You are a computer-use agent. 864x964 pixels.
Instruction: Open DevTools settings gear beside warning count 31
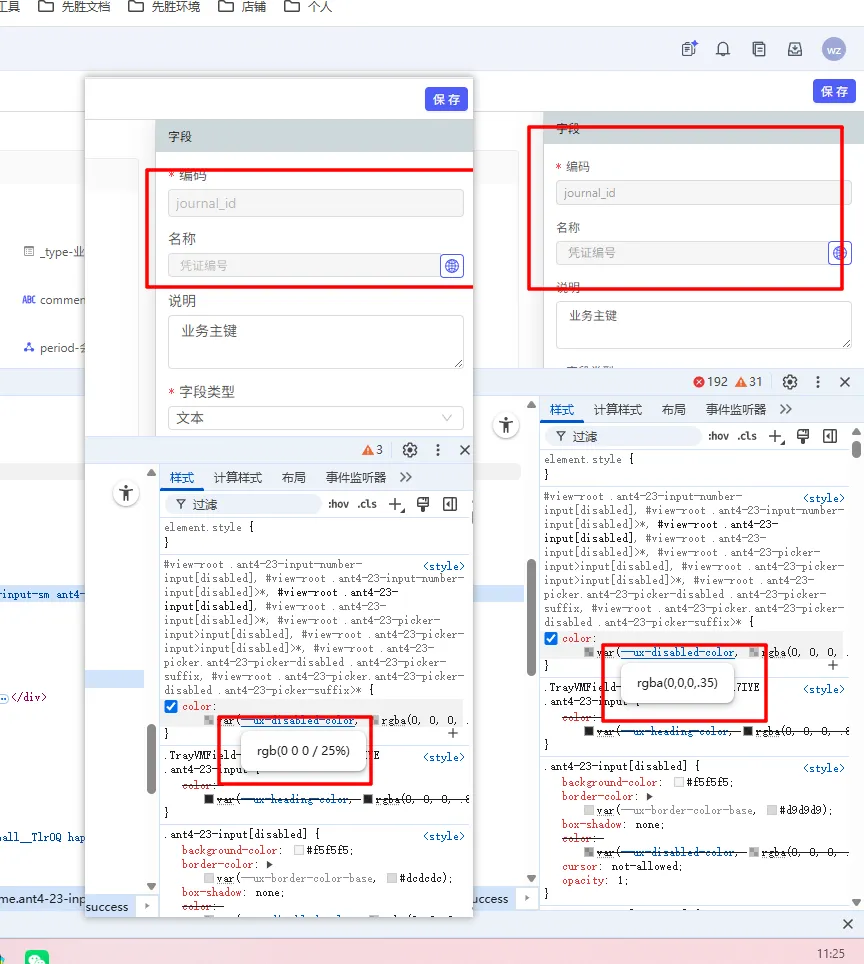tap(790, 382)
